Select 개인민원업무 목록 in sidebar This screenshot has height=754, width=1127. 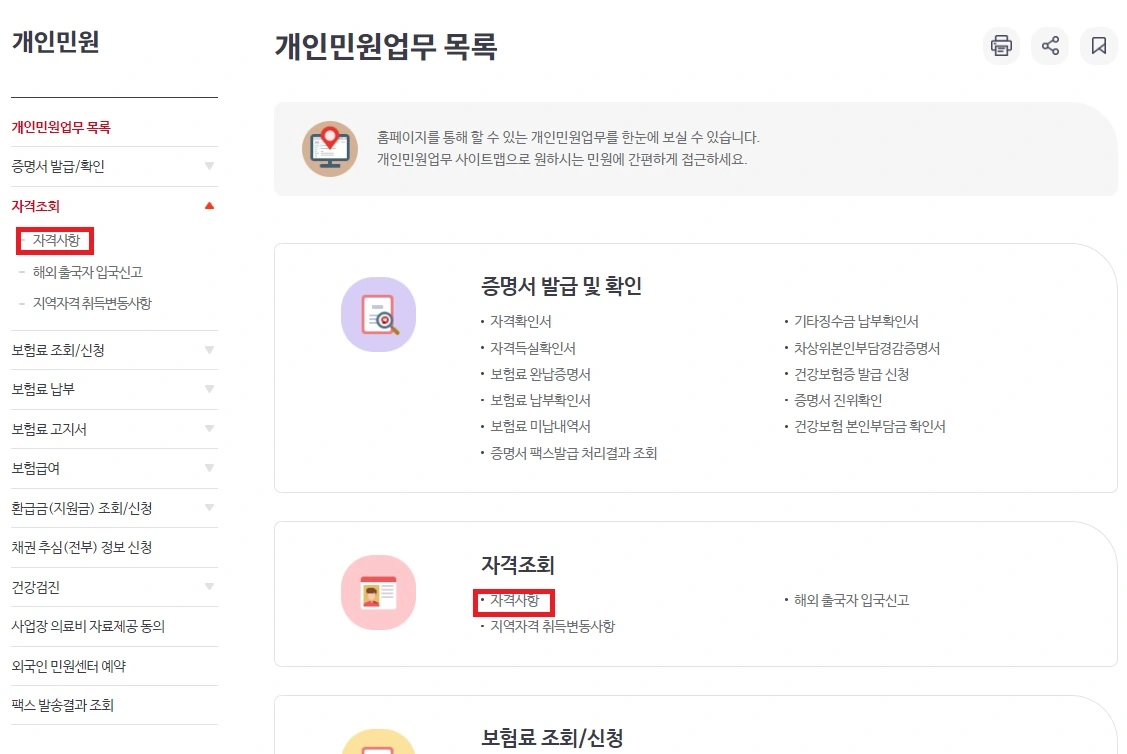65,127
